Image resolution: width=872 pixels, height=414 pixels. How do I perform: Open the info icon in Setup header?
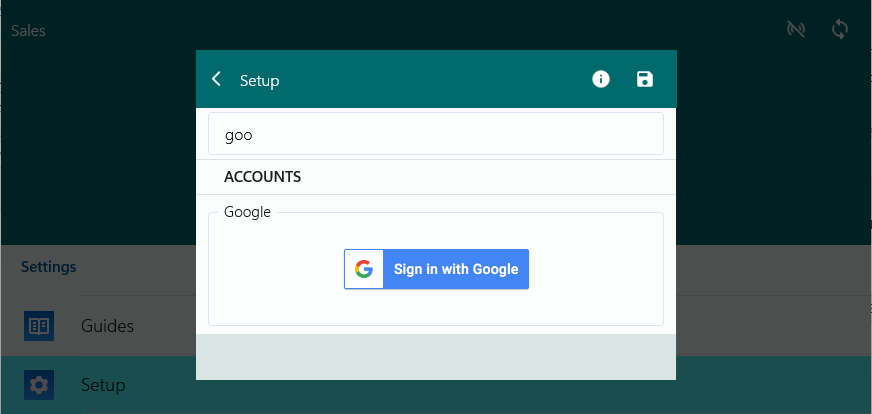point(601,79)
